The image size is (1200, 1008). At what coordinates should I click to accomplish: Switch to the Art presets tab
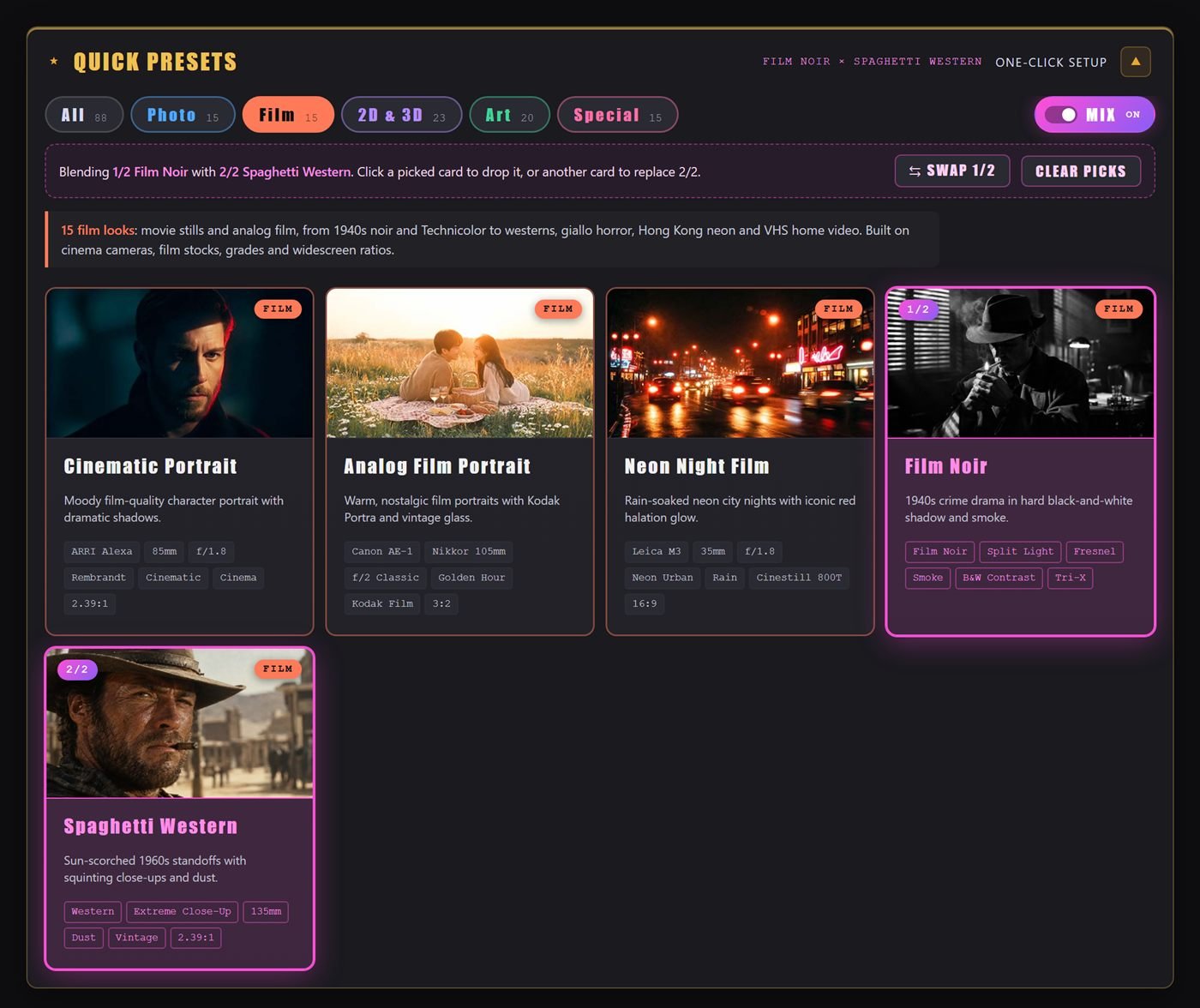coord(509,115)
